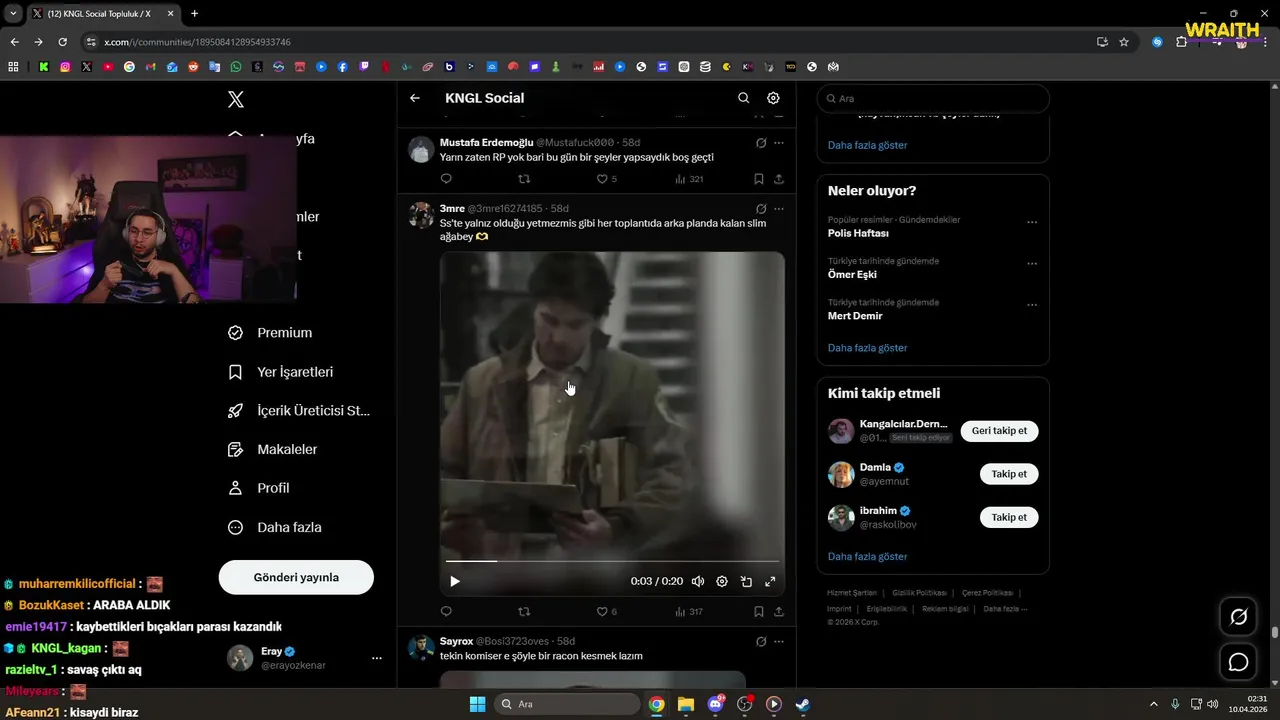Image resolution: width=1280 pixels, height=720 pixels.
Task: Open Windows Start menu
Action: (477, 704)
